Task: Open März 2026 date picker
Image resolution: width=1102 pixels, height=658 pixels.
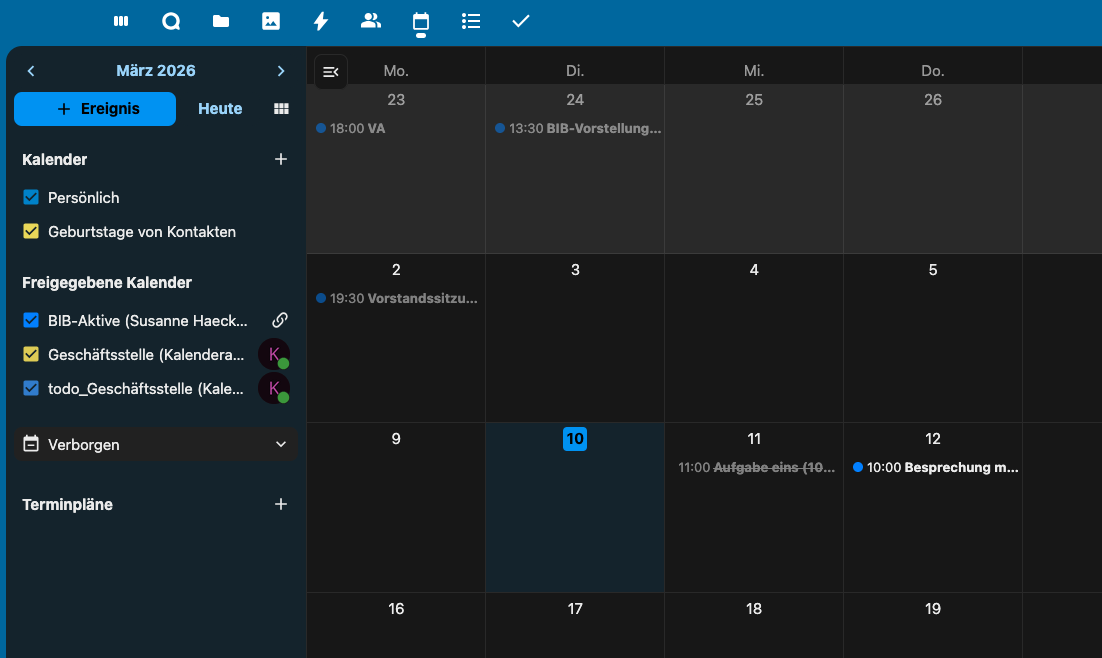Action: click(x=156, y=71)
